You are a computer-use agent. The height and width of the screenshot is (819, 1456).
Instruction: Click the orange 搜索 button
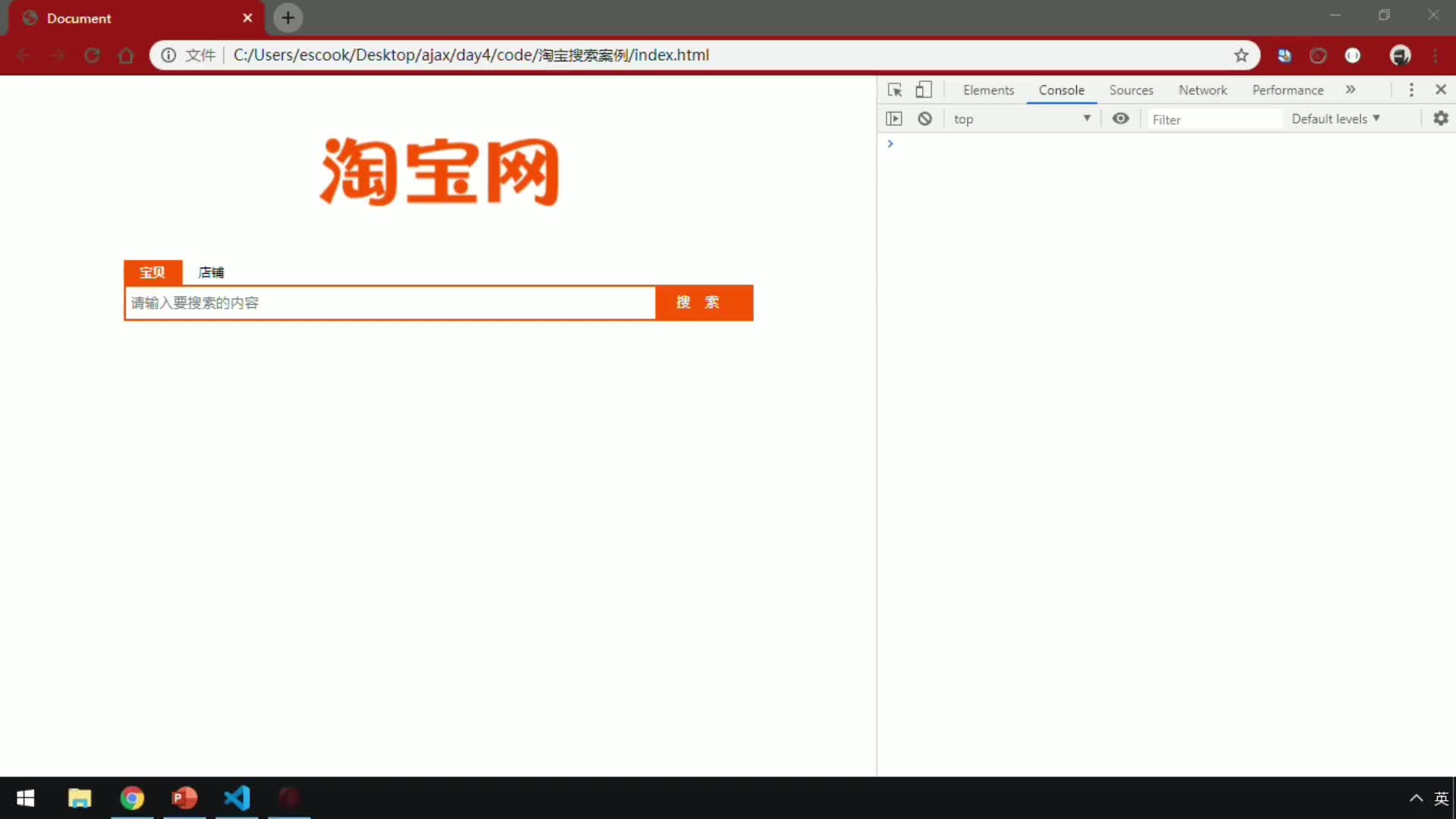tap(704, 303)
